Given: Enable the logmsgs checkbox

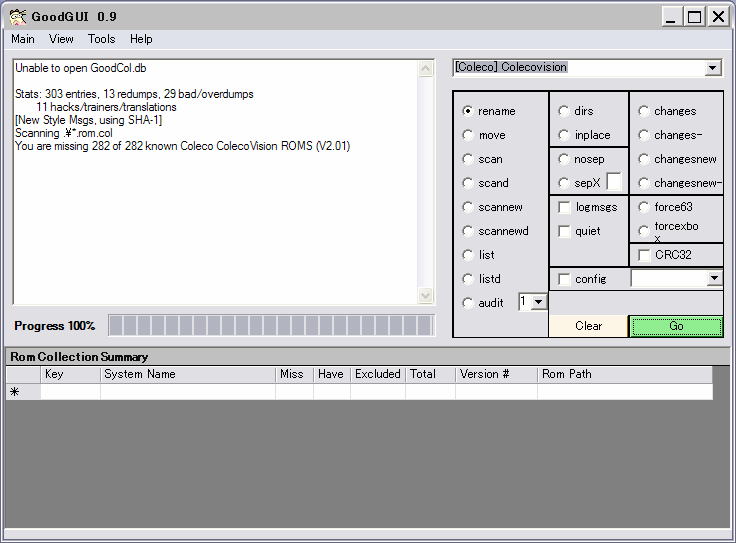Looking at the screenshot, I should click(564, 207).
